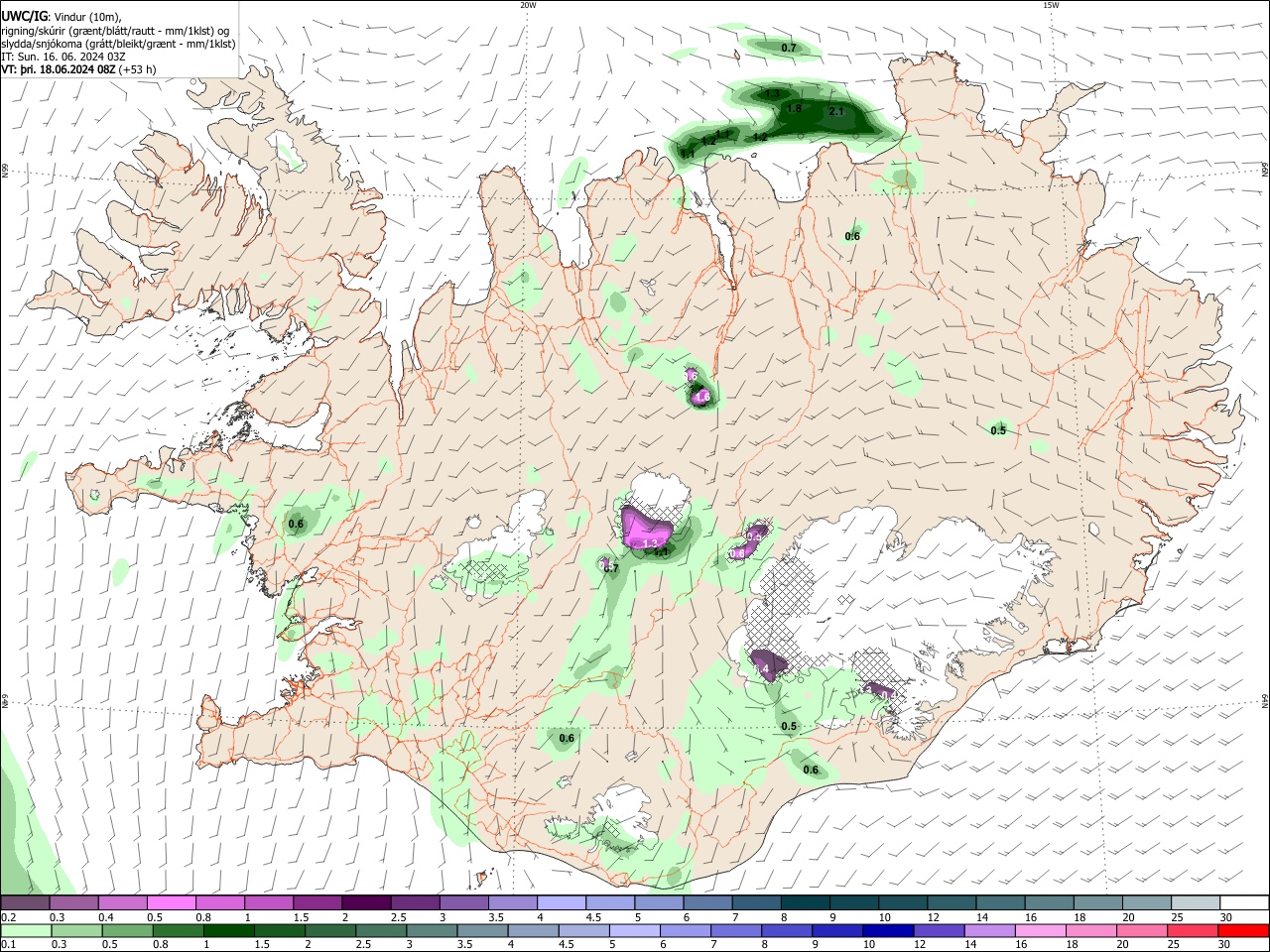Viewport: 1270px width, 952px height.
Task: Click the 'rigning/skúrir (grænt/blátt/rautt' legend description line
Action: click(x=115, y=30)
